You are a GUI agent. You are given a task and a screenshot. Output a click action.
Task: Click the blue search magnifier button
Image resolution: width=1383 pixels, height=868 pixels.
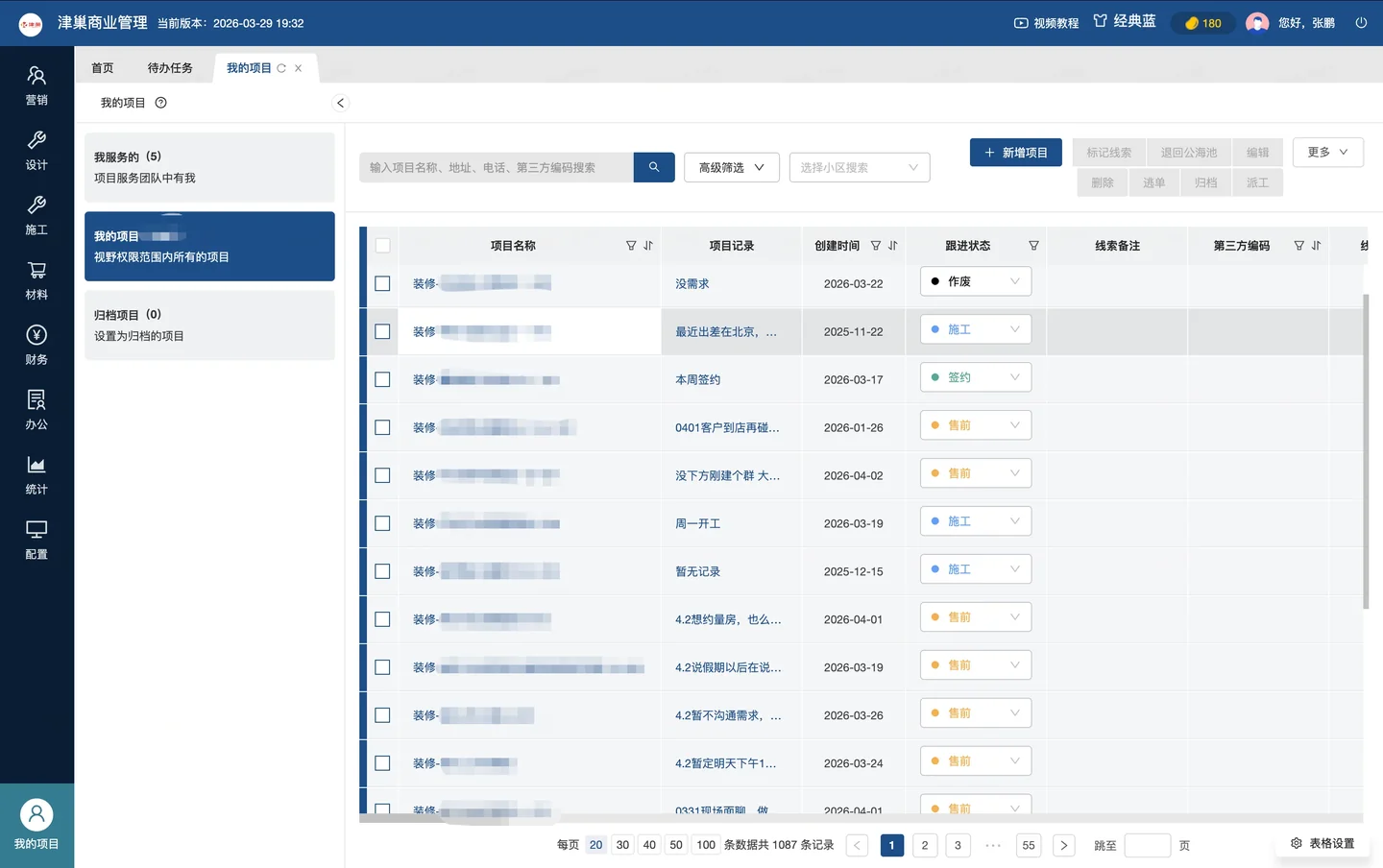click(654, 167)
